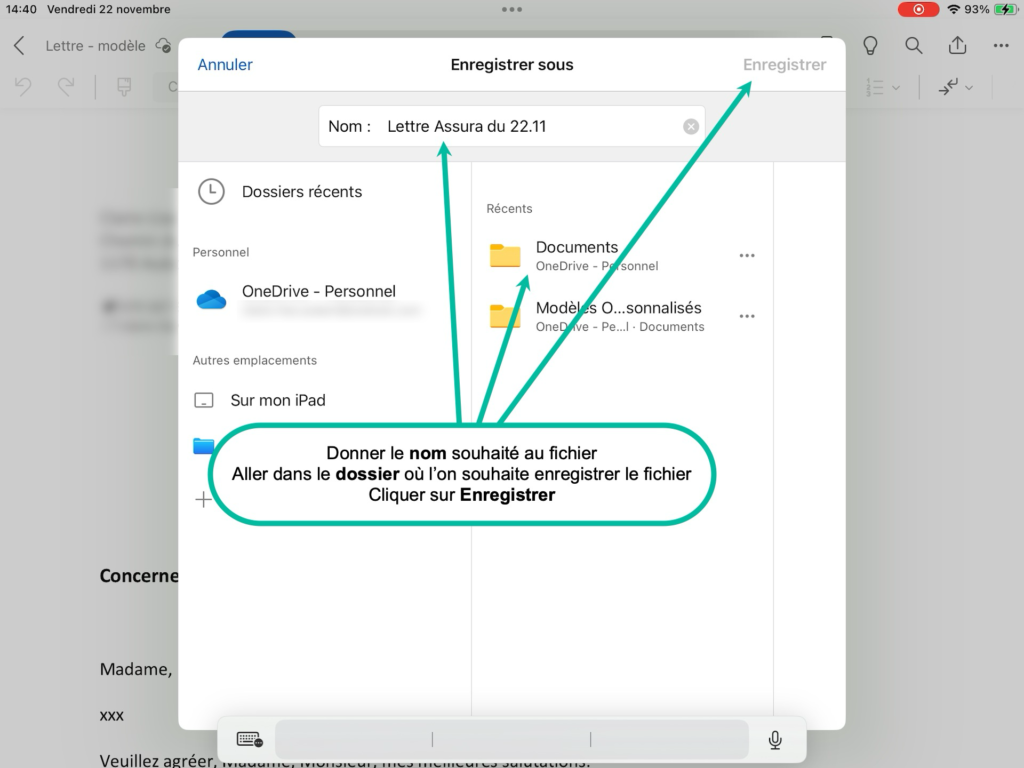Click the lightbulb icon in the toolbar
Screen dimensions: 1024x768
click(870, 46)
